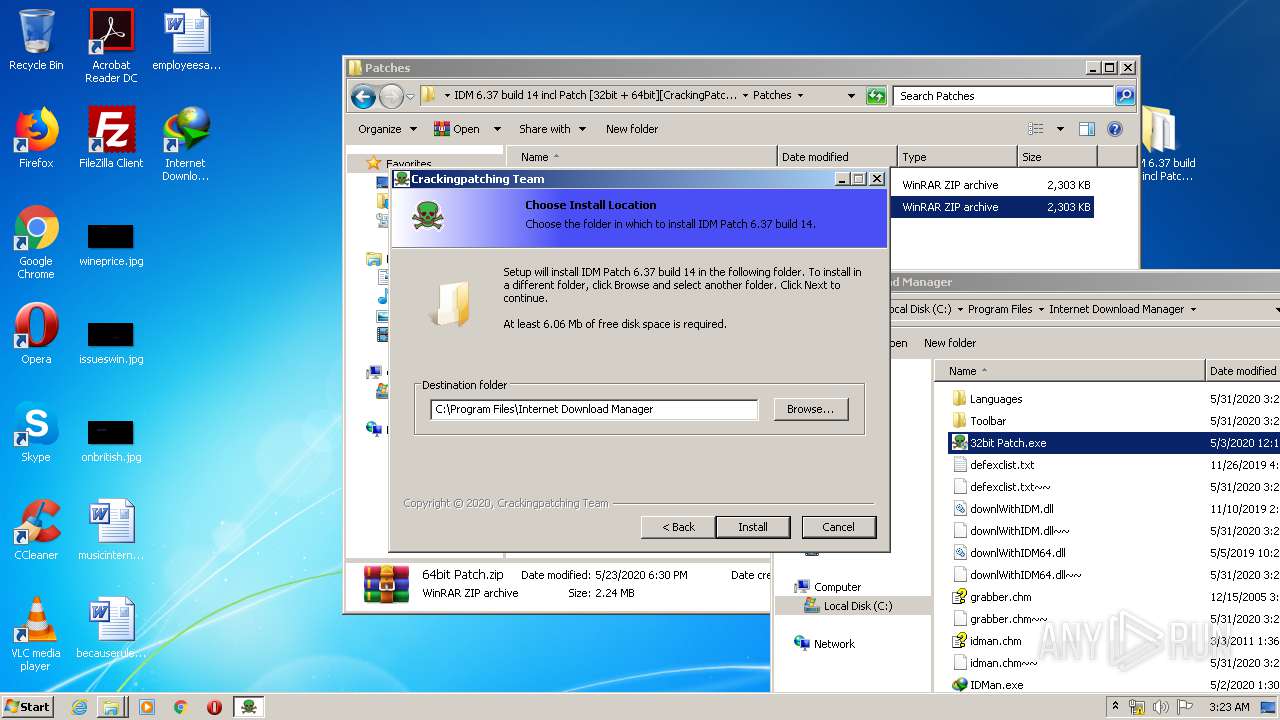Open the musicintern… Word document
This screenshot has height=720, width=1280.
(111, 530)
